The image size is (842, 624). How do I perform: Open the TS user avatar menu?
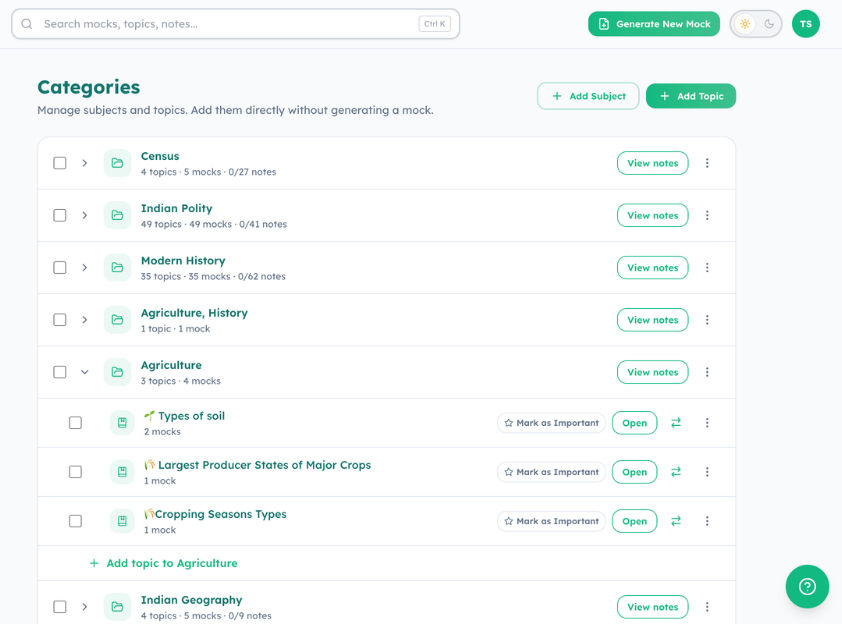[x=805, y=24]
